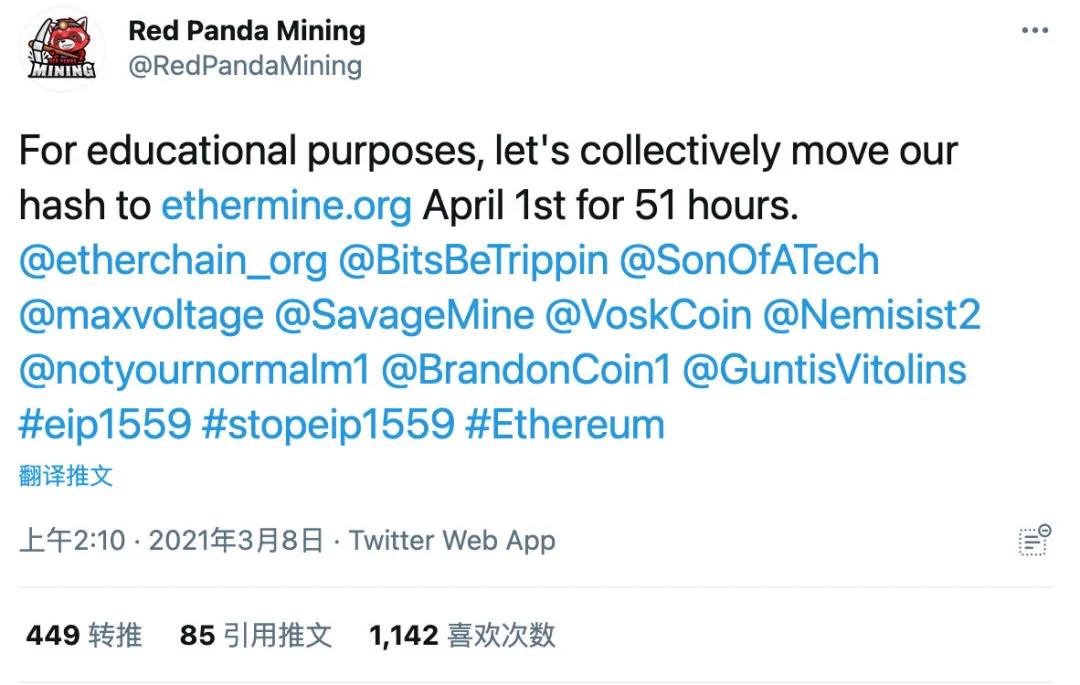Open the Red Panda Mining display name
The image size is (1080, 685).
[247, 31]
